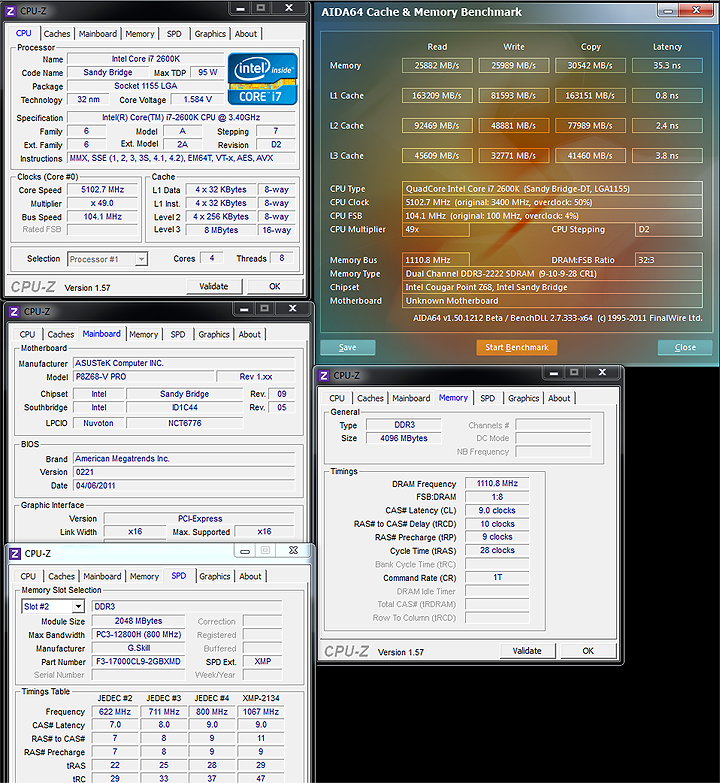Minimize the AIDA64 benchmark window

pos(669,10)
